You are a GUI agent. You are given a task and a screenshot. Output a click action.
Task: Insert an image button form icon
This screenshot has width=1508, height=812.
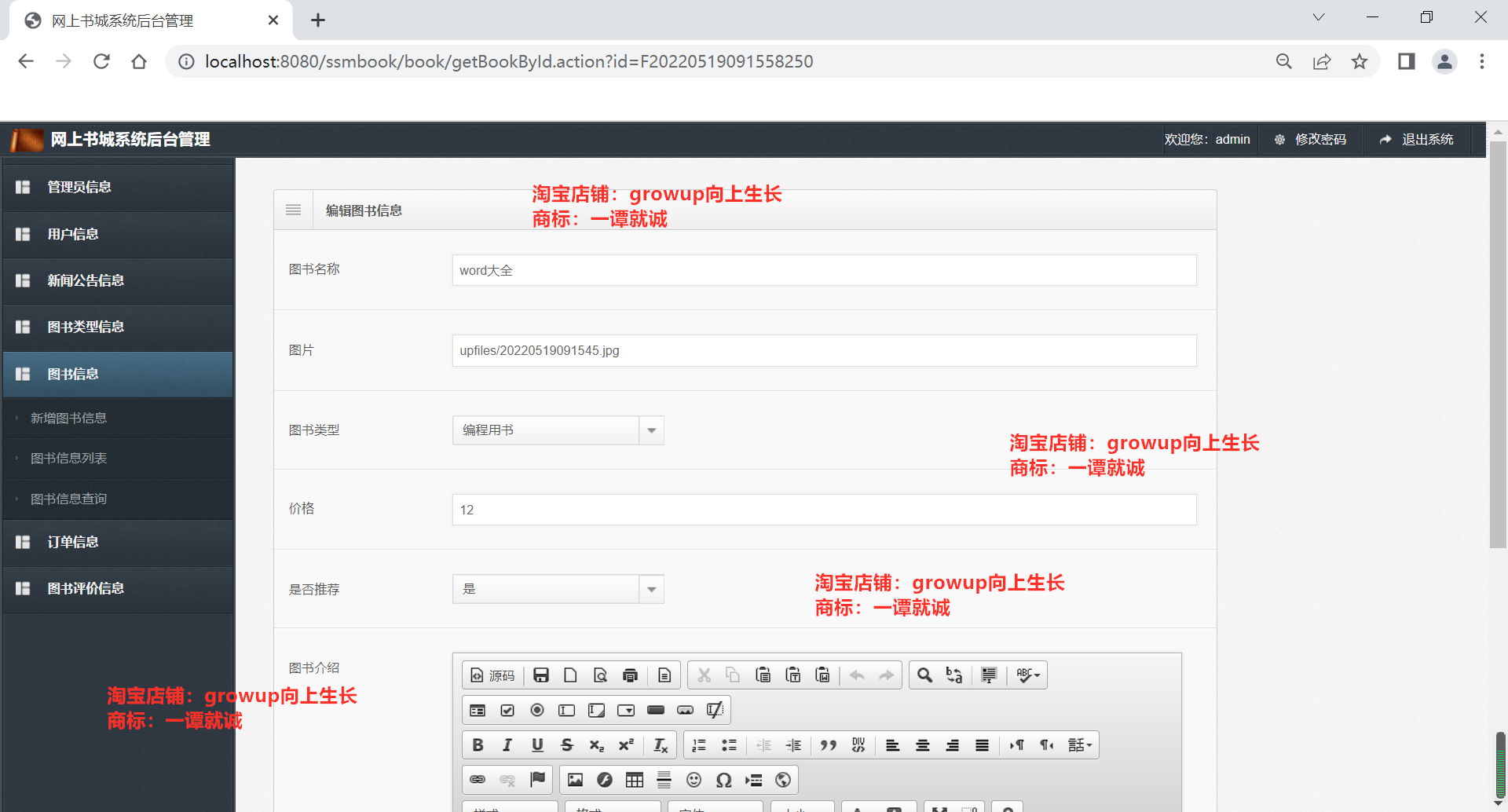686,711
